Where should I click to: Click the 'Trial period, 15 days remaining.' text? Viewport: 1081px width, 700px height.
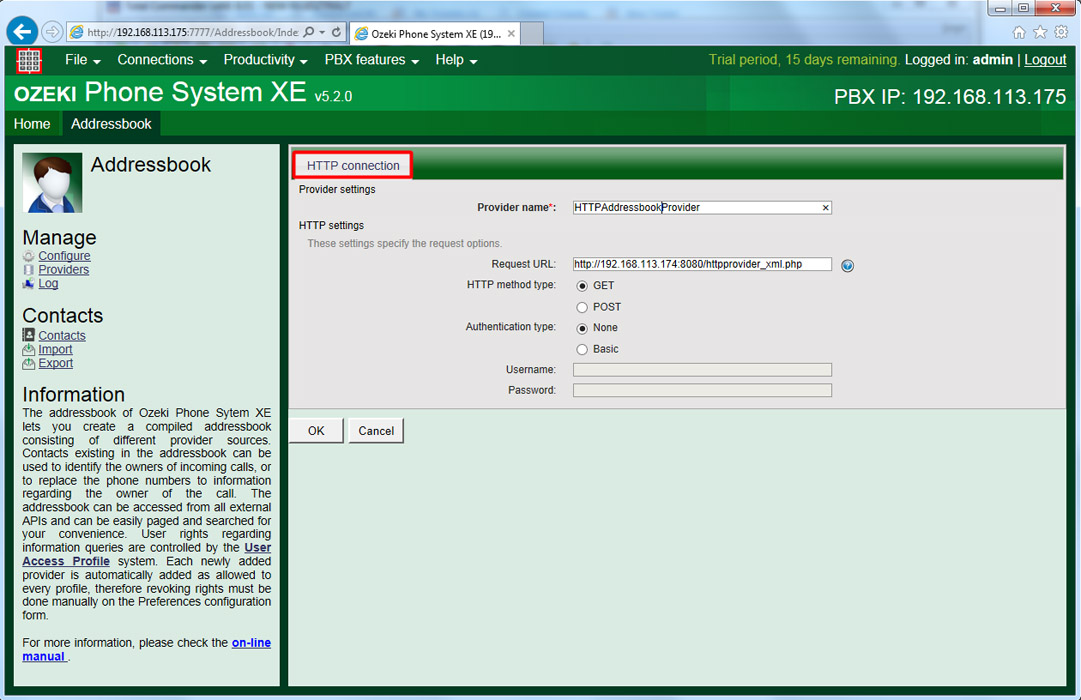(804, 60)
